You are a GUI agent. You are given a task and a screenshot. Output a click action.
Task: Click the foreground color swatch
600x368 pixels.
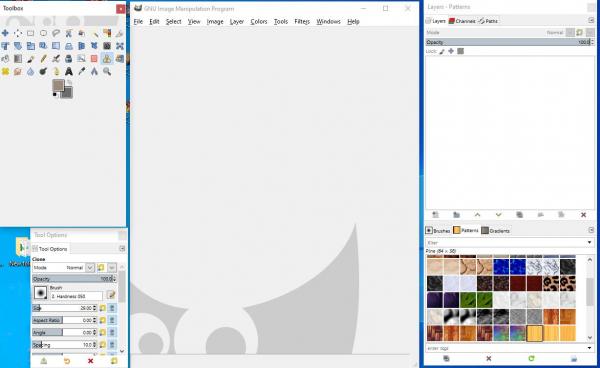pyautogui.click(x=58, y=86)
